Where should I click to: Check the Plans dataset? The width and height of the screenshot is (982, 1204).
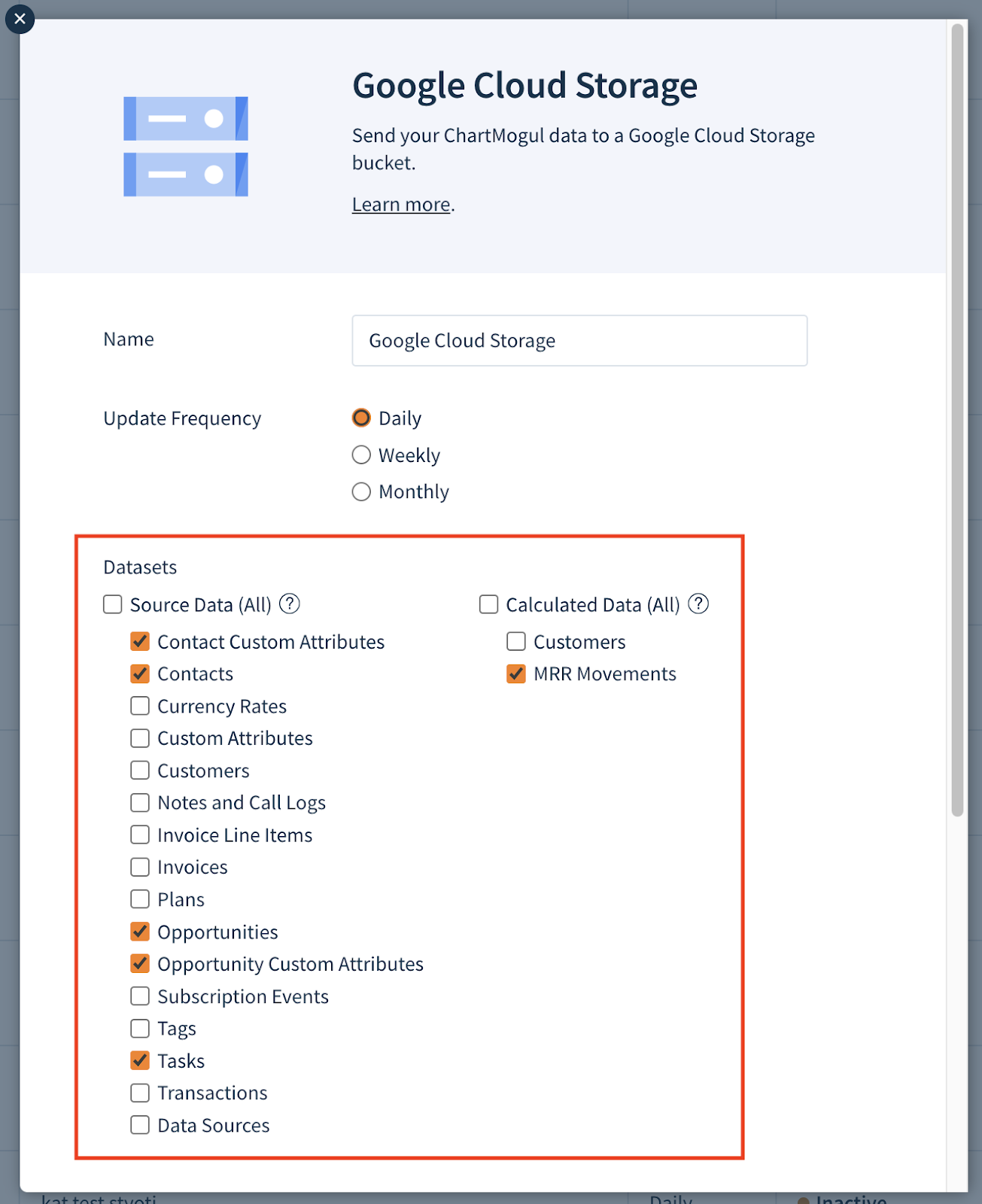click(x=140, y=899)
